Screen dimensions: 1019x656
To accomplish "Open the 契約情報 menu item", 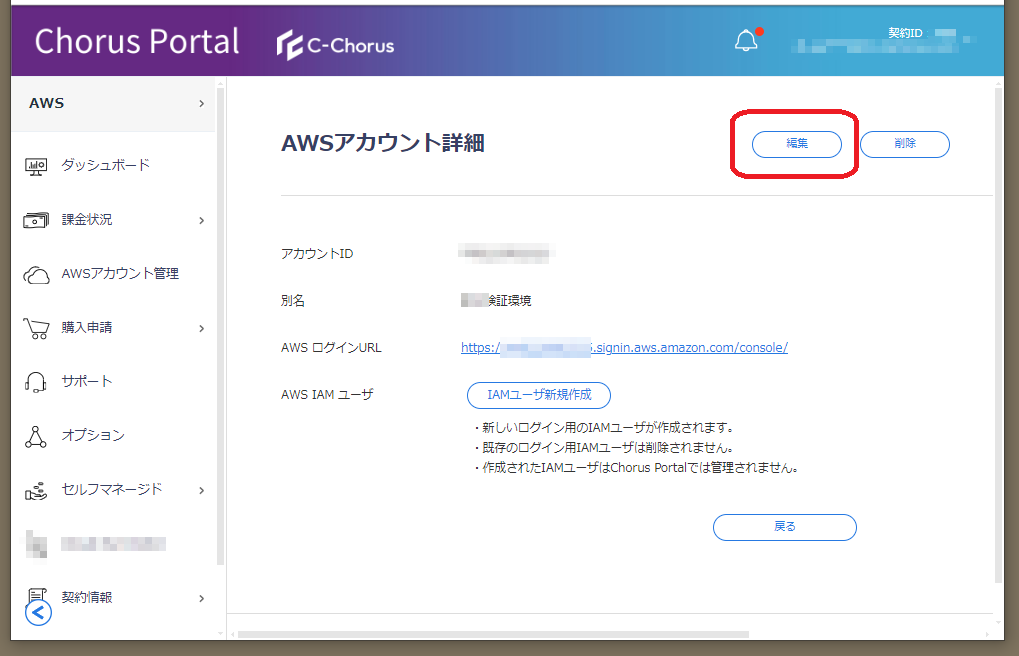I will click(x=87, y=597).
